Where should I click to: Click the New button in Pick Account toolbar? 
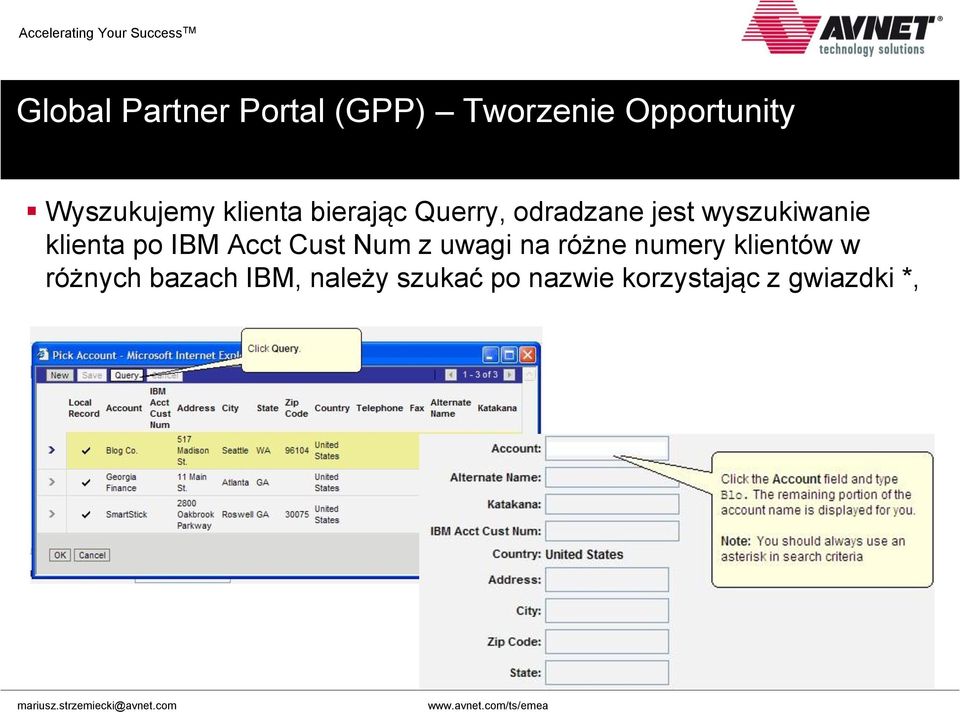pos(59,375)
